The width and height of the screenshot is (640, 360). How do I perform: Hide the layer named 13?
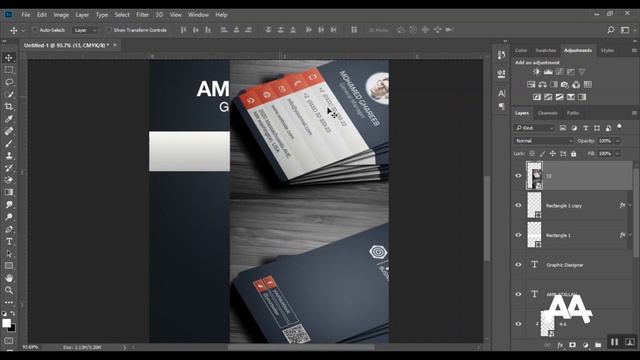click(x=518, y=176)
